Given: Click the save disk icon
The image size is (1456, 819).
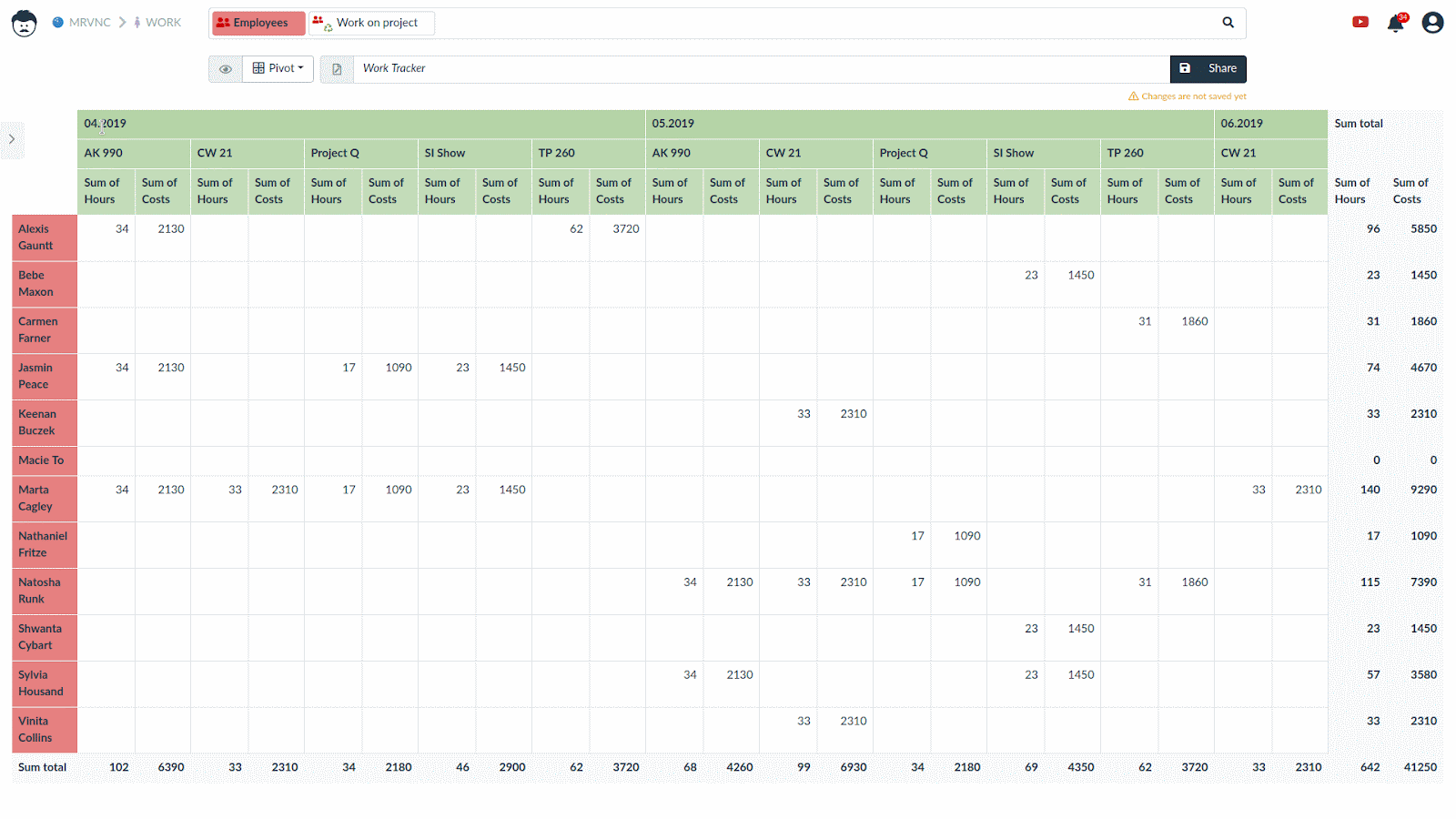Looking at the screenshot, I should pyautogui.click(x=1185, y=69).
